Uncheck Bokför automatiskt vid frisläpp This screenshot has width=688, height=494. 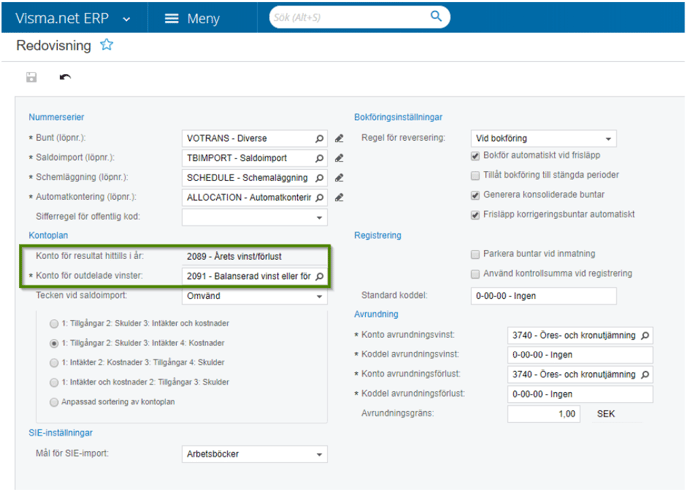click(475, 156)
